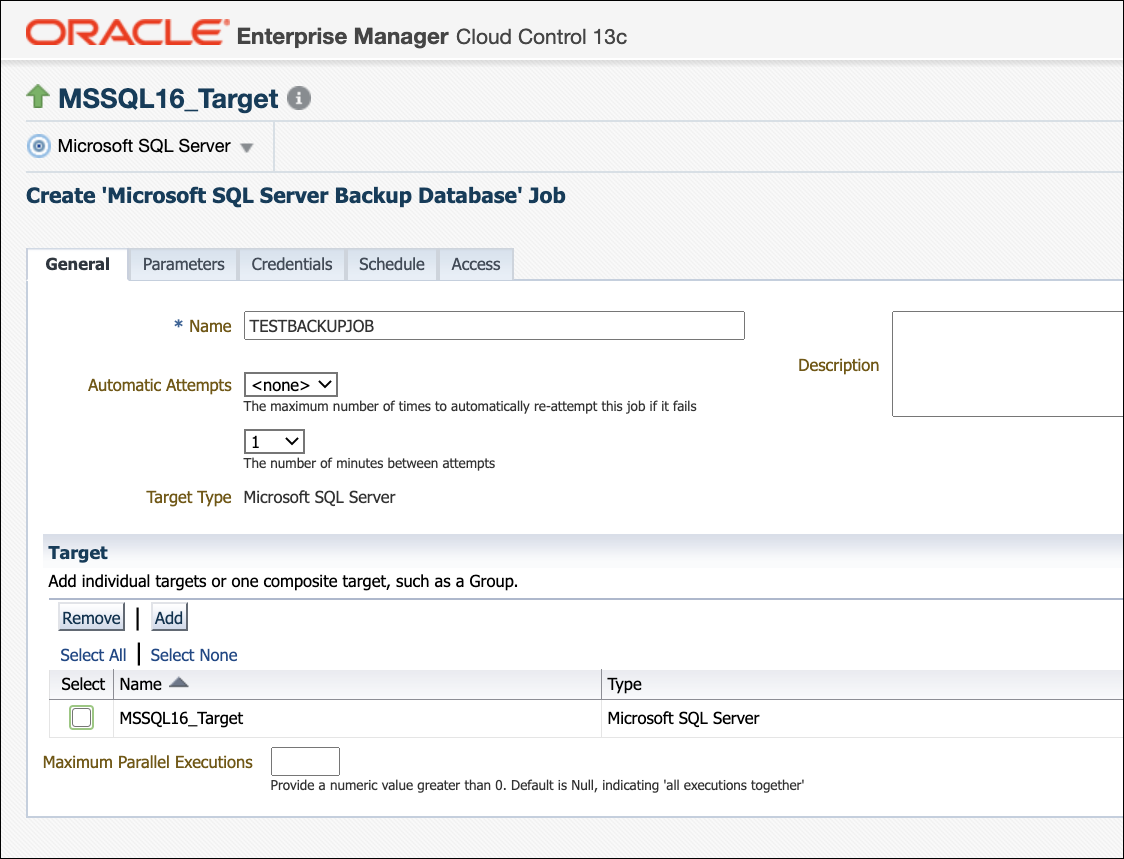Click the Remove target button
This screenshot has height=859, width=1124.
[x=91, y=617]
